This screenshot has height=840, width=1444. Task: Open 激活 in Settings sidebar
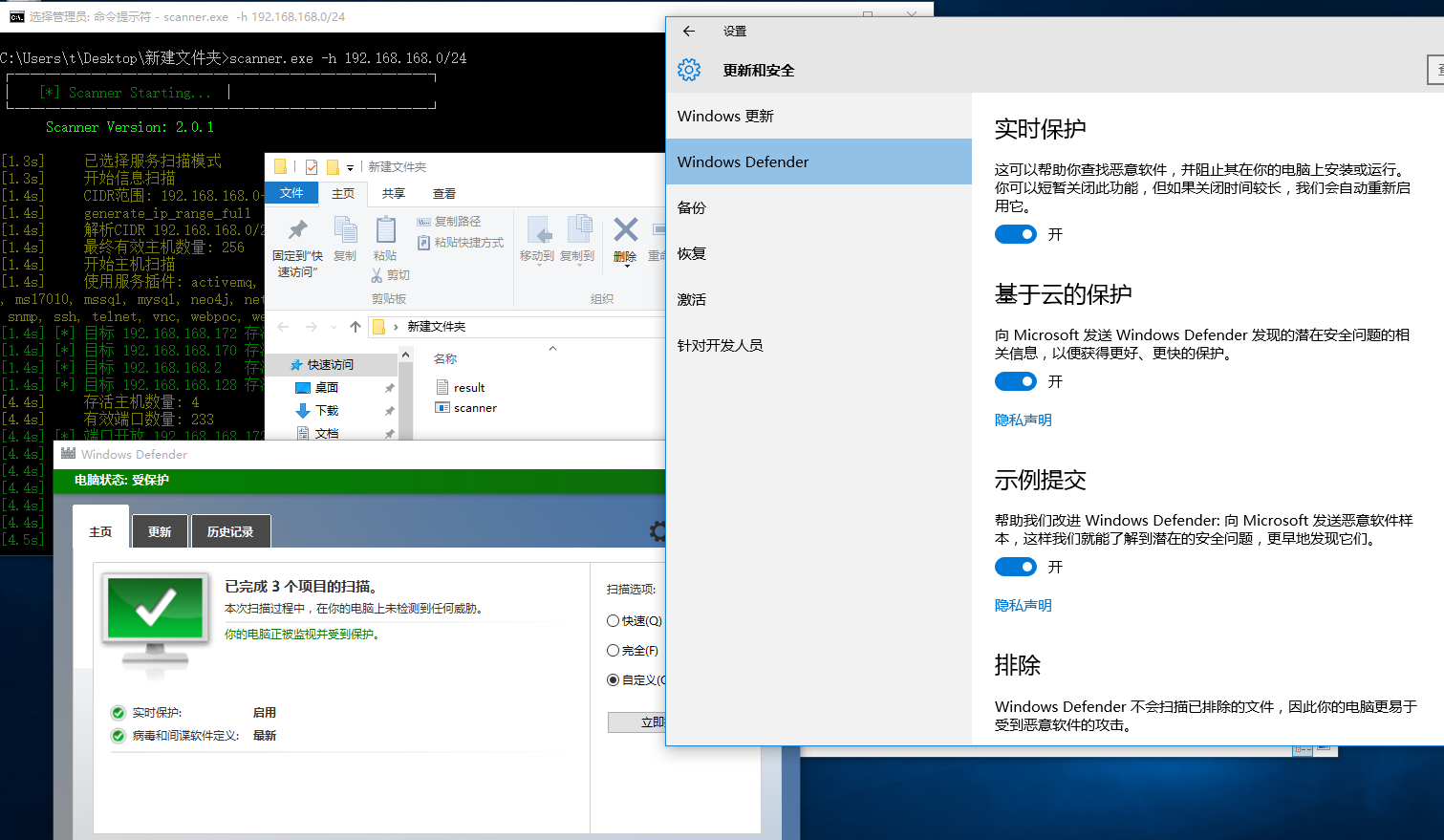click(819, 299)
